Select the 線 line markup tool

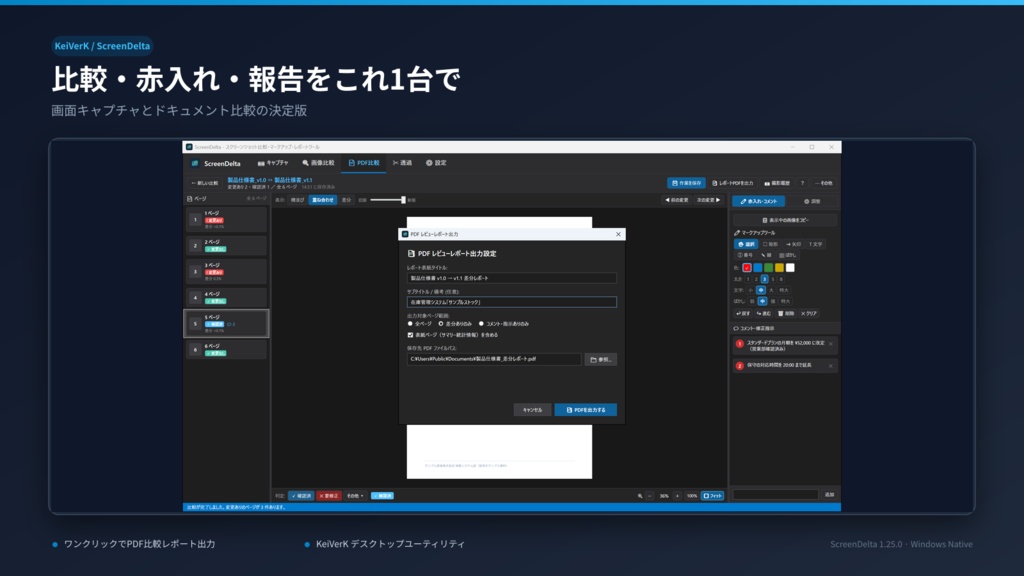[x=766, y=255]
